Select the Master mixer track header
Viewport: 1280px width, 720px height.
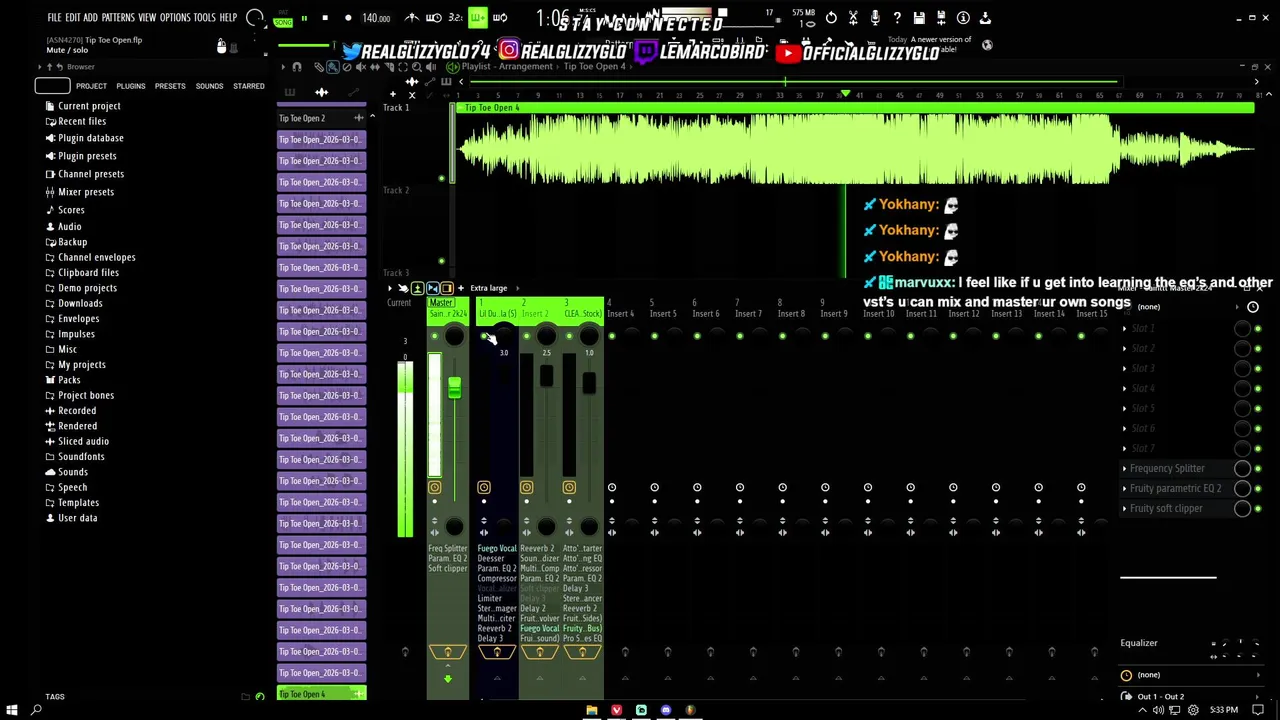447,308
